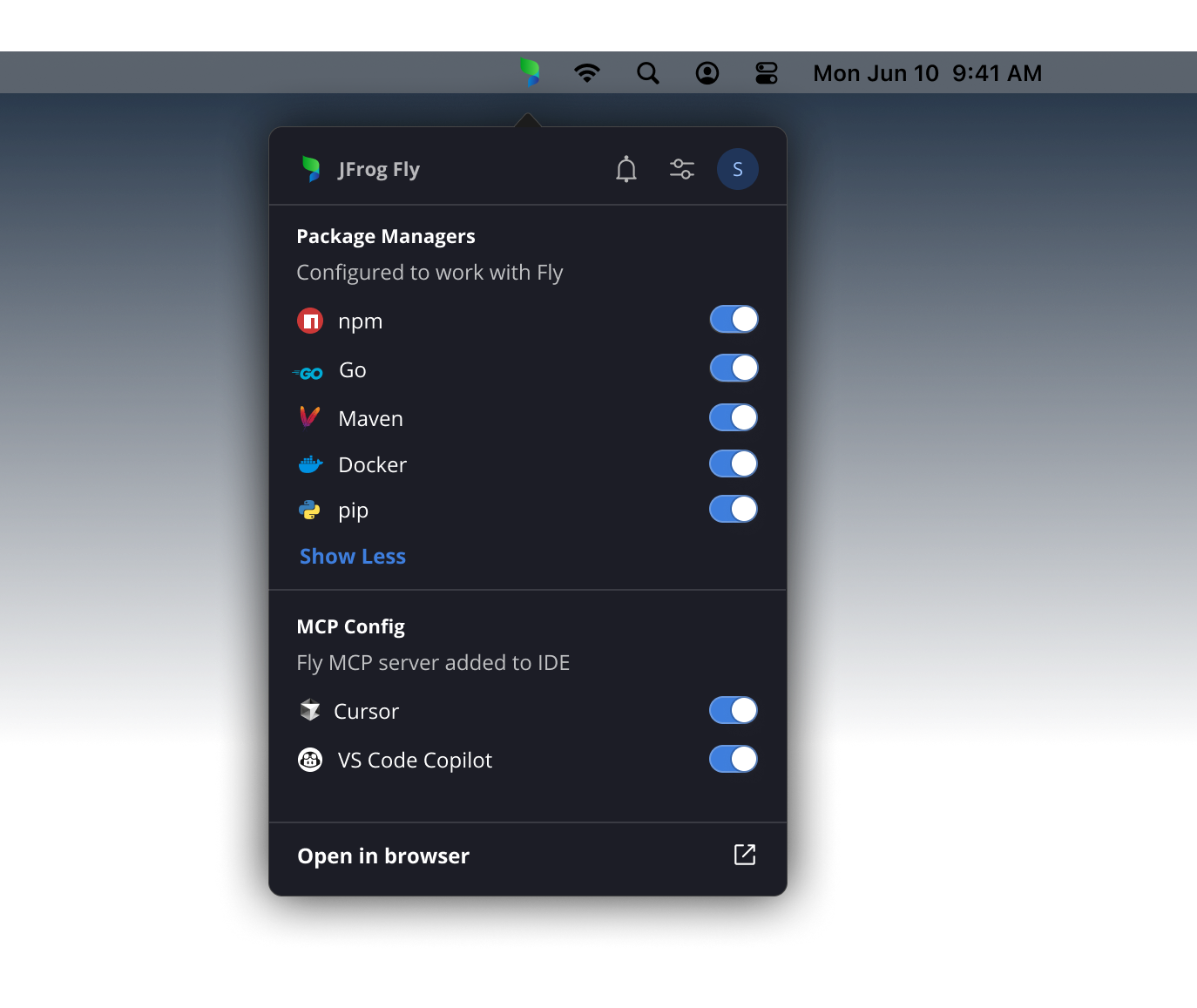Viewport: 1197px width, 1008px height.
Task: Disable Cursor MCP config toggle
Action: click(x=734, y=710)
